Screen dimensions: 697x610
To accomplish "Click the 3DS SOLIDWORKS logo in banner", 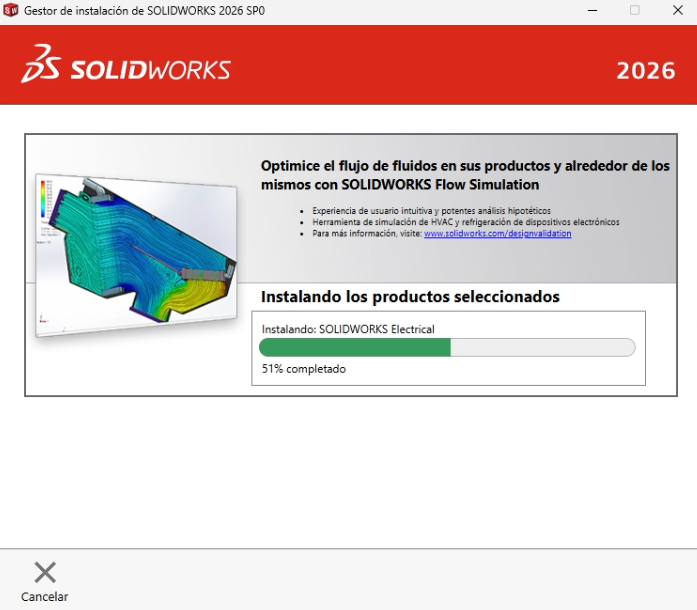I will (126, 64).
